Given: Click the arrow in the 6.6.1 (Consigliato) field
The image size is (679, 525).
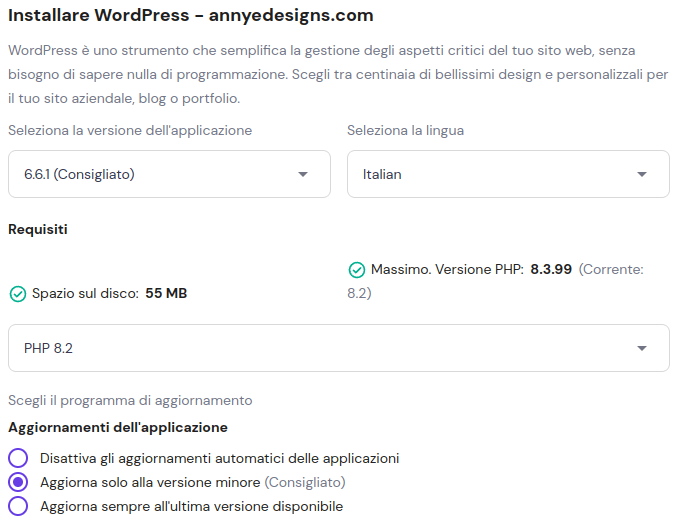Looking at the screenshot, I should coord(303,175).
